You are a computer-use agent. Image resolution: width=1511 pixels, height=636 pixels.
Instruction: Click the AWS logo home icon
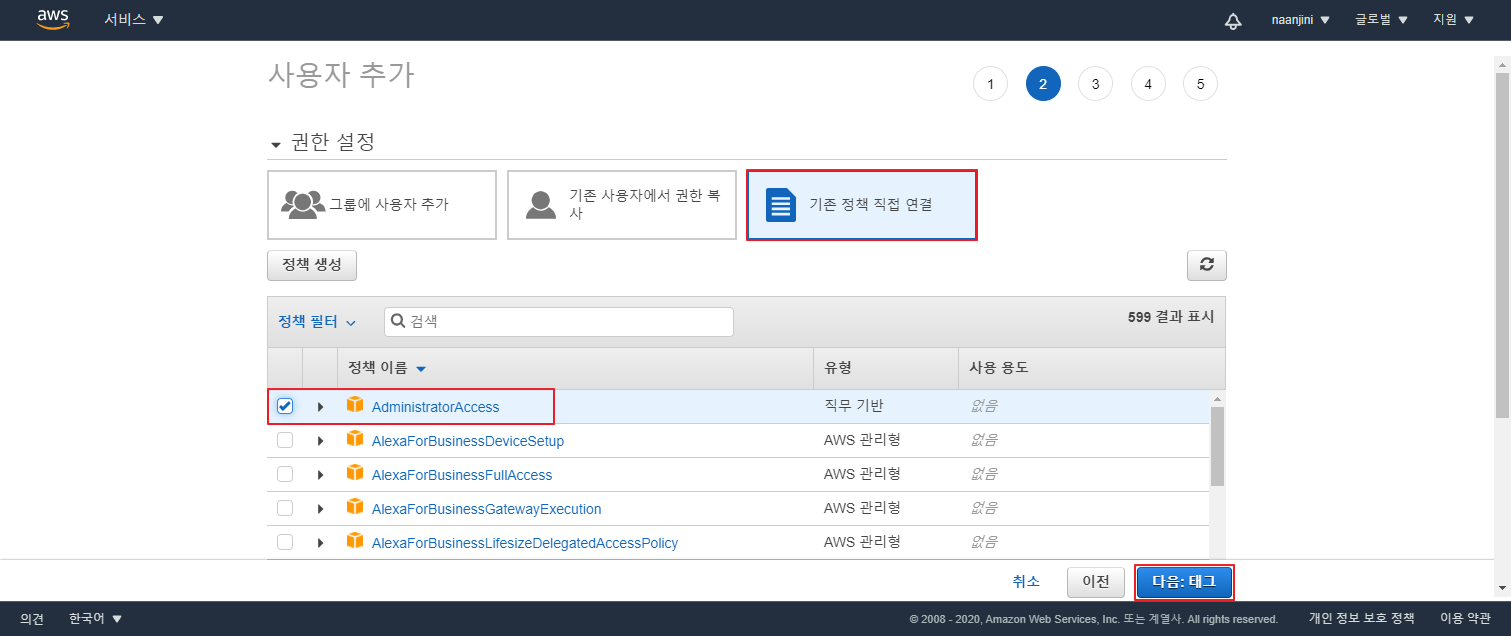click(53, 20)
